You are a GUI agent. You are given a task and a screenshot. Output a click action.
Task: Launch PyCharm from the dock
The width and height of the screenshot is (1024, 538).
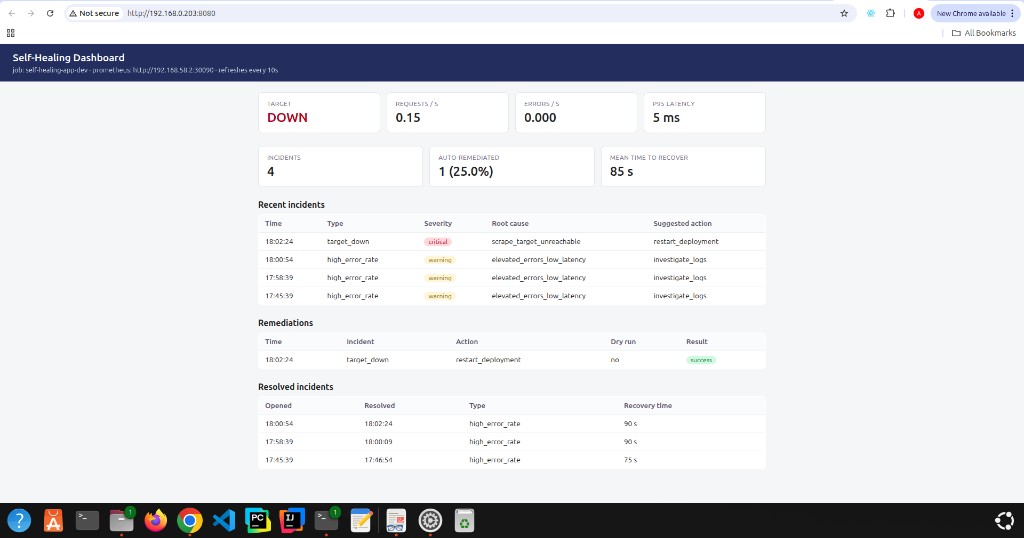point(258,520)
